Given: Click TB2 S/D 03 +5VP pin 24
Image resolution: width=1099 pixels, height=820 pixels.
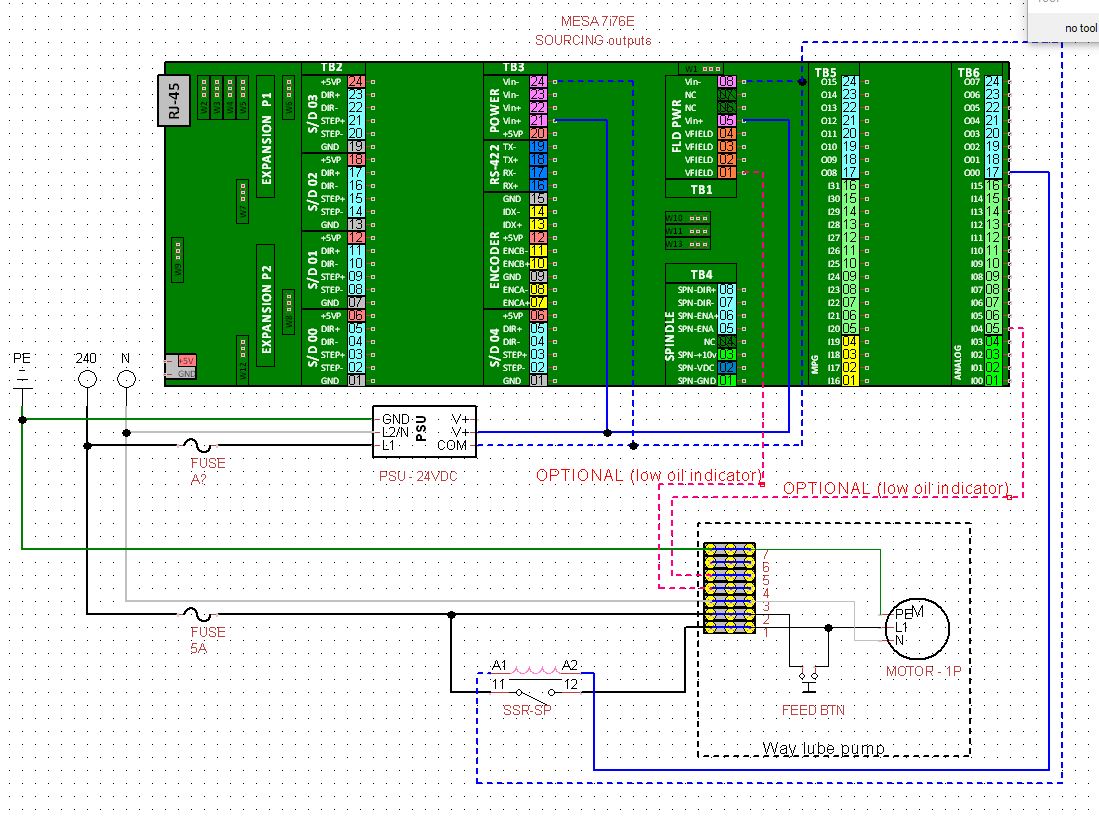Looking at the screenshot, I should click(x=356, y=82).
